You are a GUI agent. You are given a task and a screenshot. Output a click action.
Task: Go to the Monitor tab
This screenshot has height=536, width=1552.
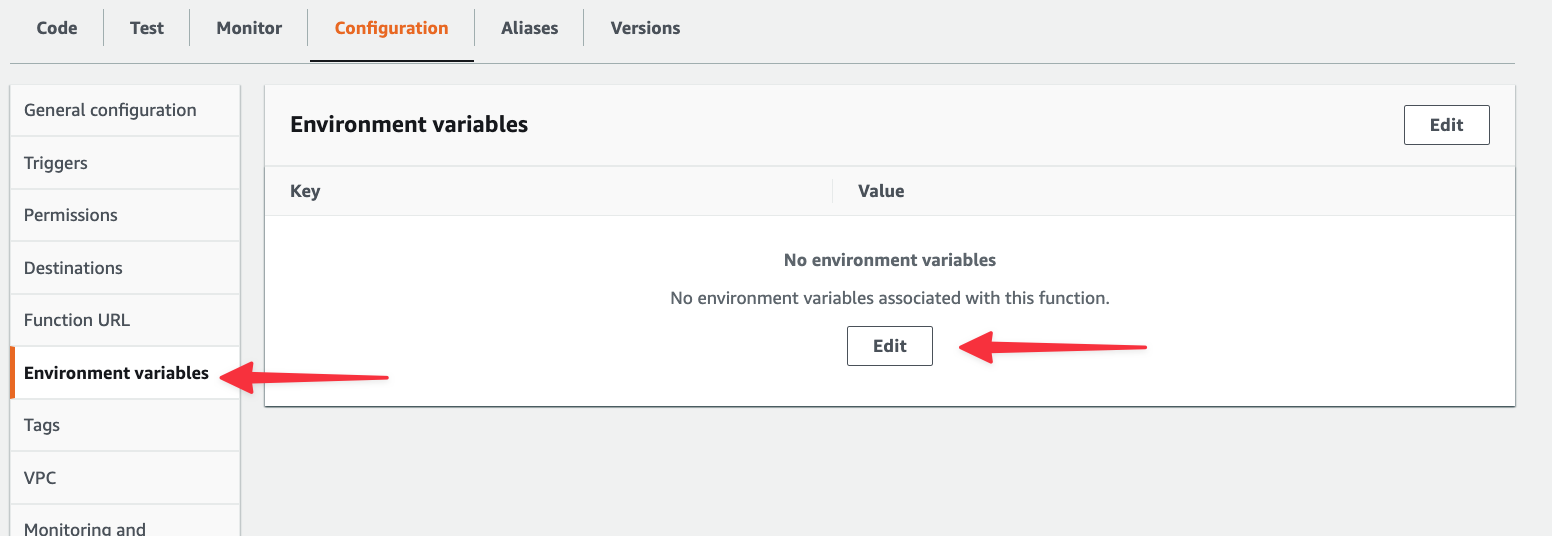point(249,28)
